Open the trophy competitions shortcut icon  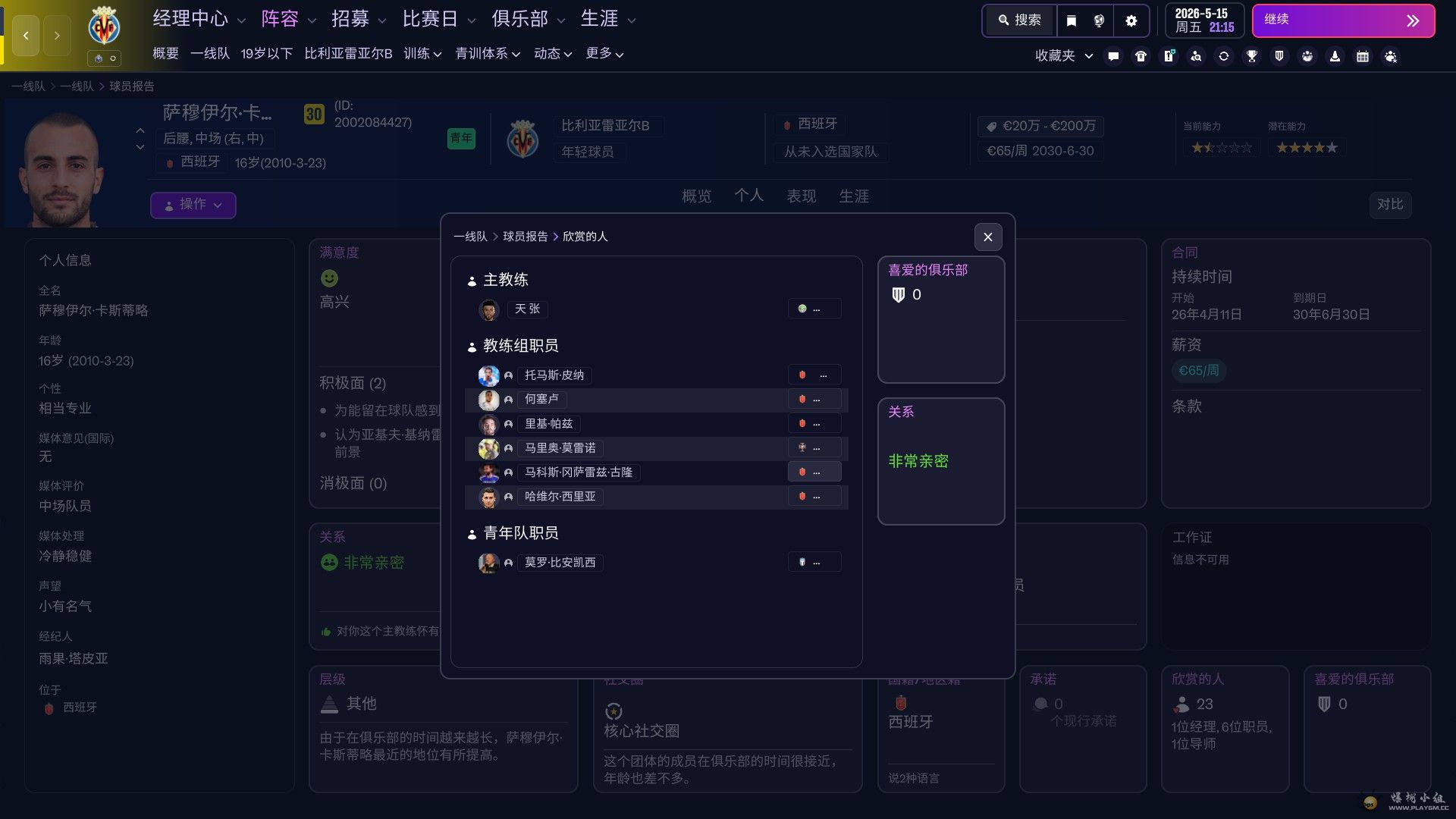1252,56
